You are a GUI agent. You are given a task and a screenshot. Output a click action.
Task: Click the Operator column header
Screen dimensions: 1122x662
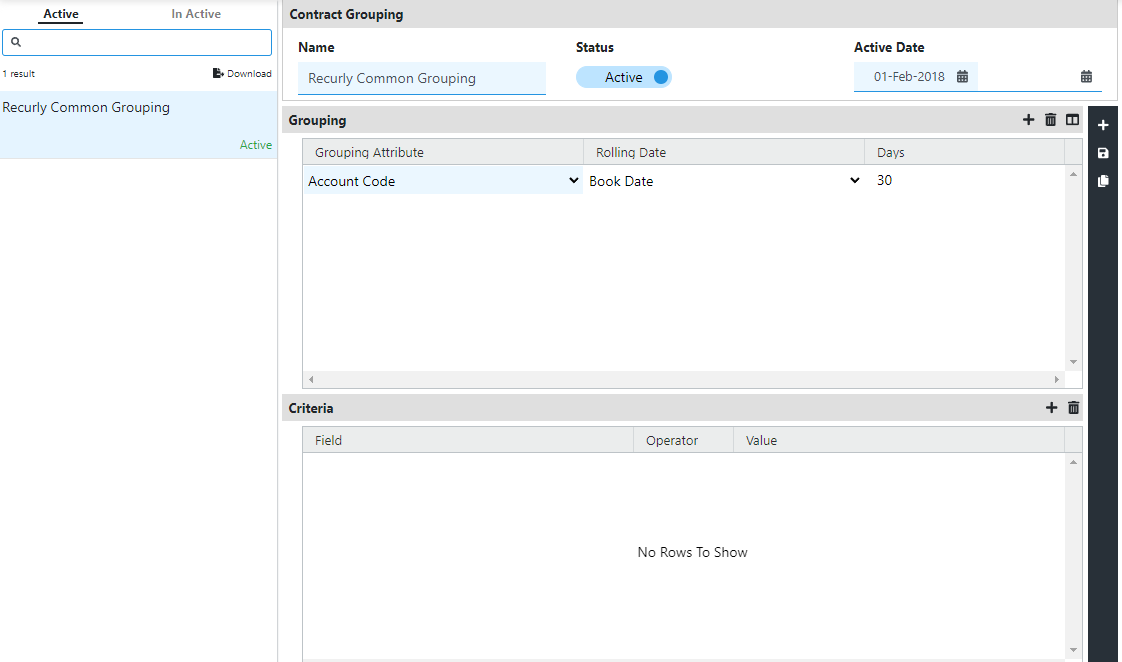[683, 440]
